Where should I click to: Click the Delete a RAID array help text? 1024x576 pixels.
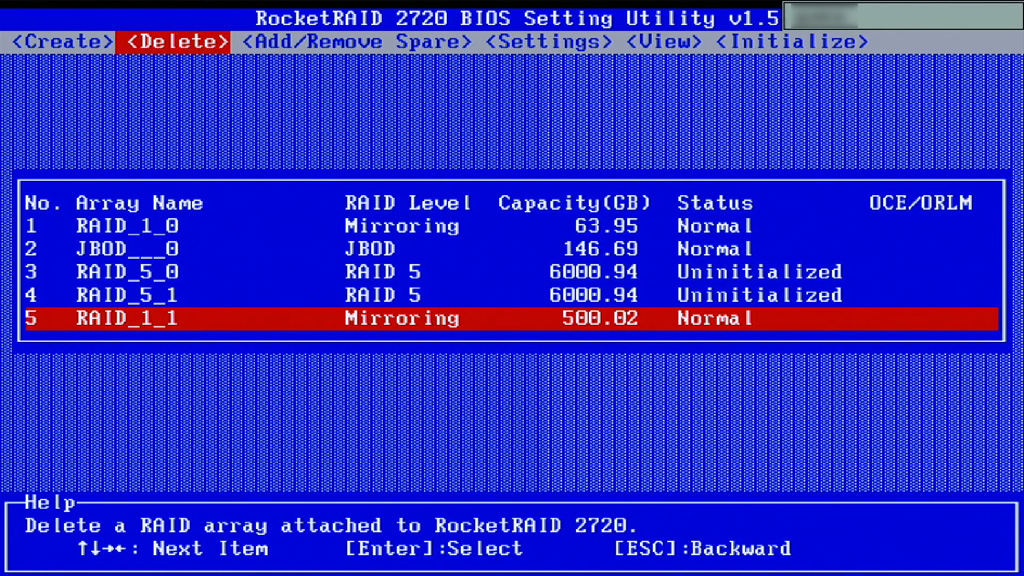(x=330, y=526)
